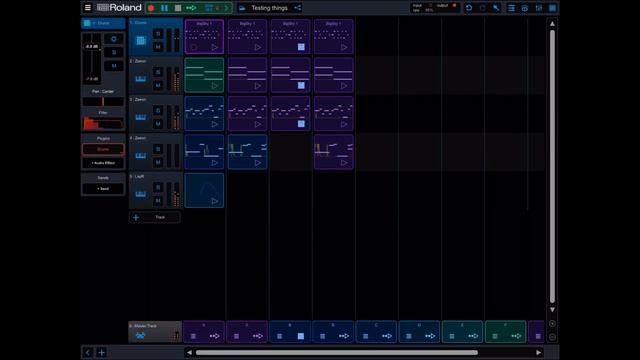Stop playback with the transport Stop square
Screen dimensions: 640x360
178,8
